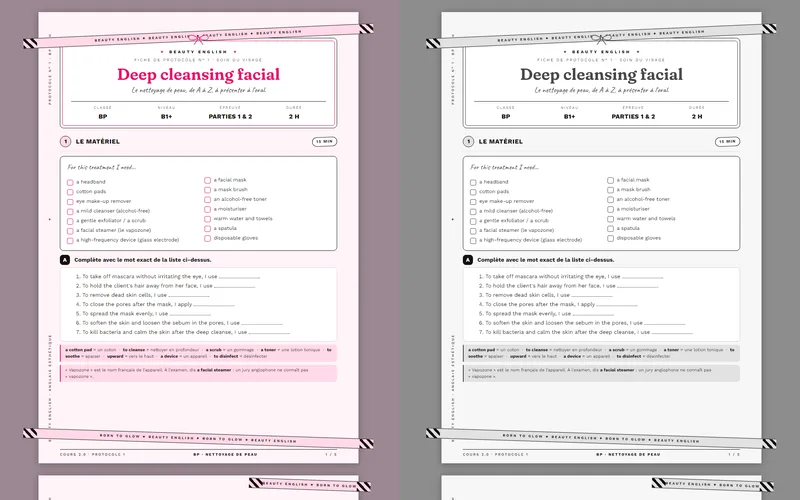Click 'B1+' niveau value on pink sheet
The image size is (800, 500).
click(166, 116)
